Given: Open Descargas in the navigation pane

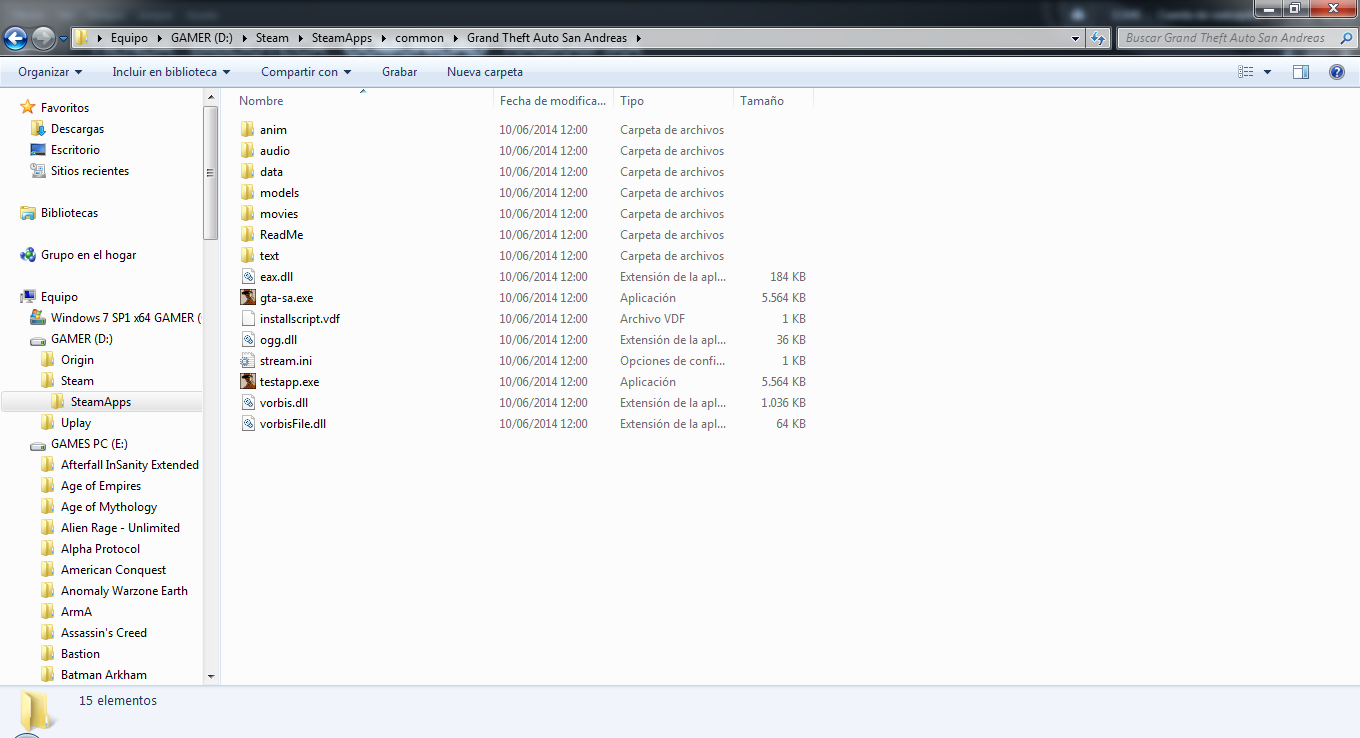Looking at the screenshot, I should (x=77, y=129).
